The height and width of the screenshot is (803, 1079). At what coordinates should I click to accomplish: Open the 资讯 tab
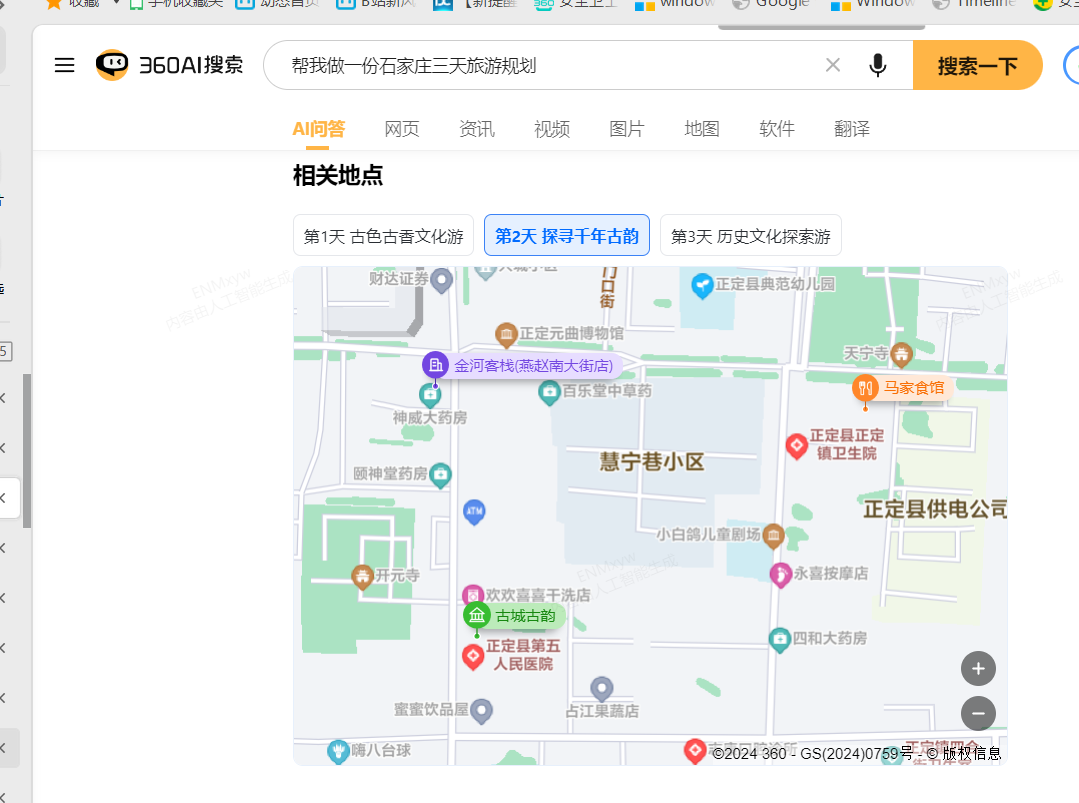click(477, 129)
